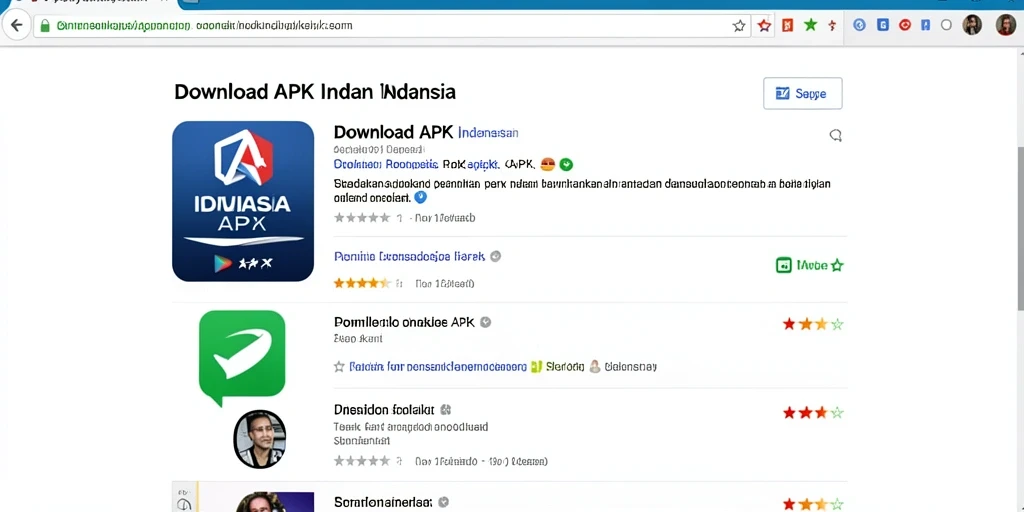Click the green padlock in address bar

pos(45,25)
